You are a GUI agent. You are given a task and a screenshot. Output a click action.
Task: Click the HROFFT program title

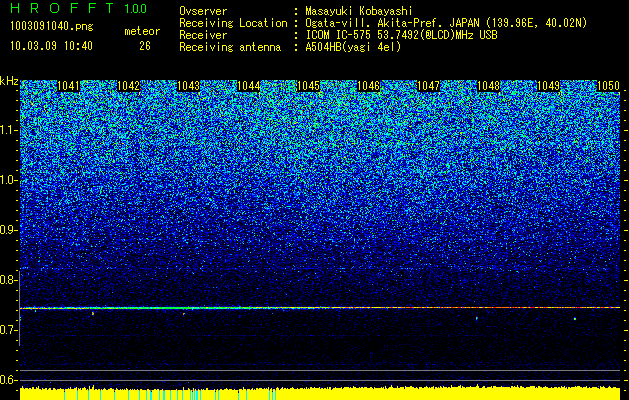(62, 8)
